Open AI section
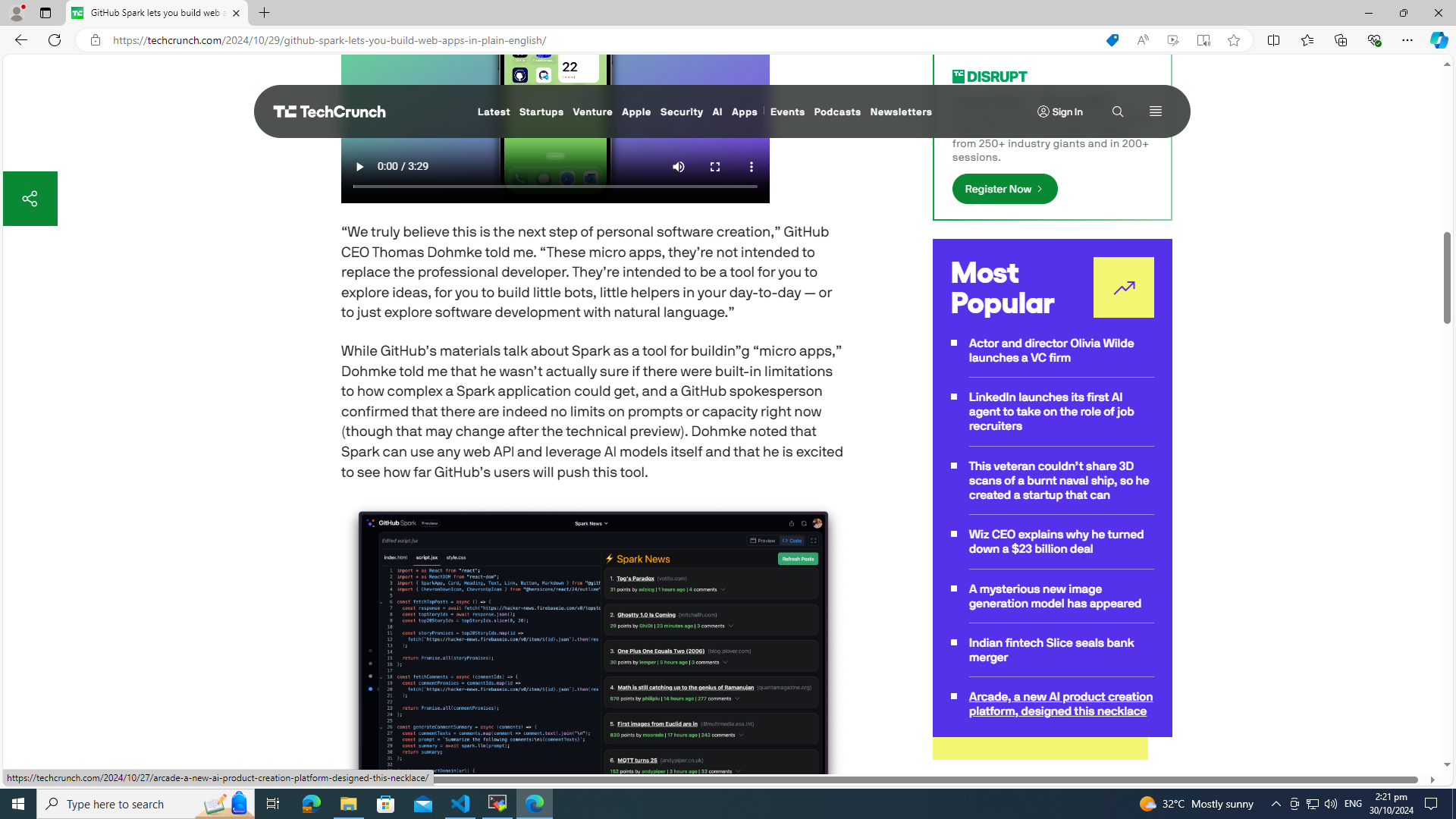 [717, 112]
